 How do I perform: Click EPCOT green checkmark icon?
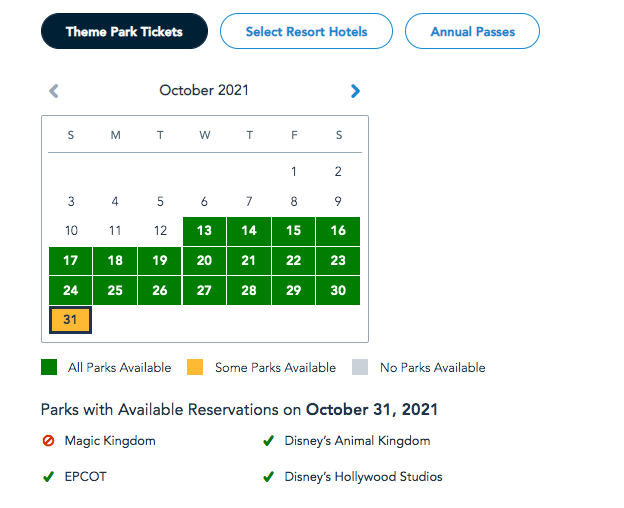click(x=48, y=477)
